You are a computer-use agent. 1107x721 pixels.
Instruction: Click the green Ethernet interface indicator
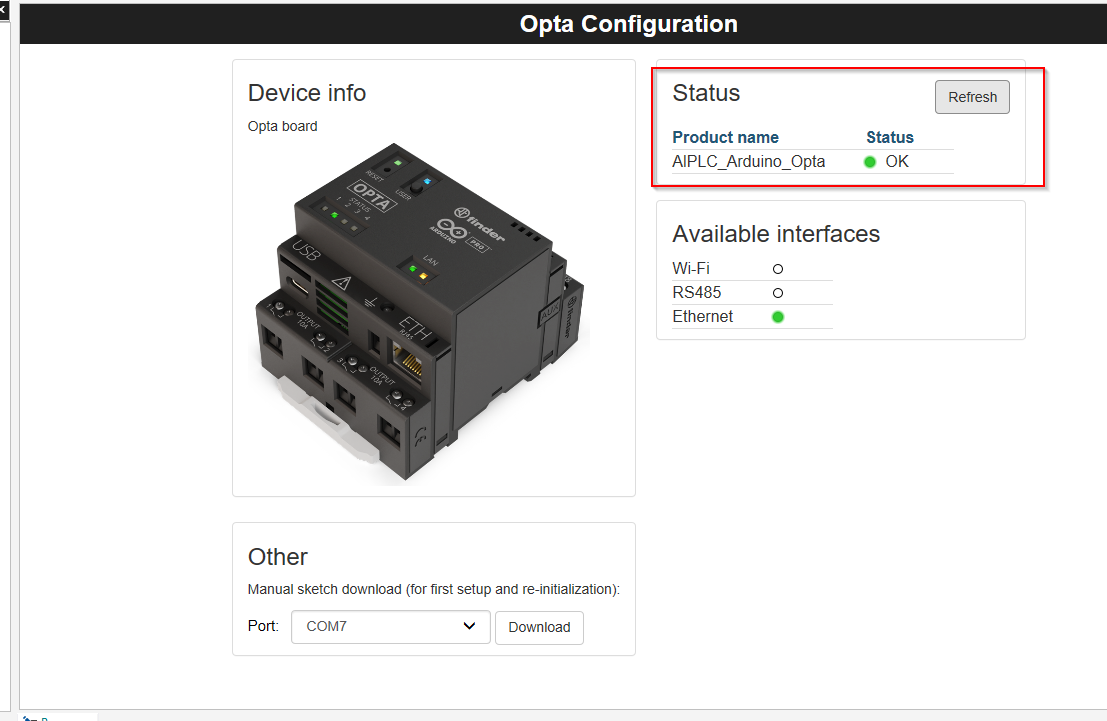tap(778, 317)
